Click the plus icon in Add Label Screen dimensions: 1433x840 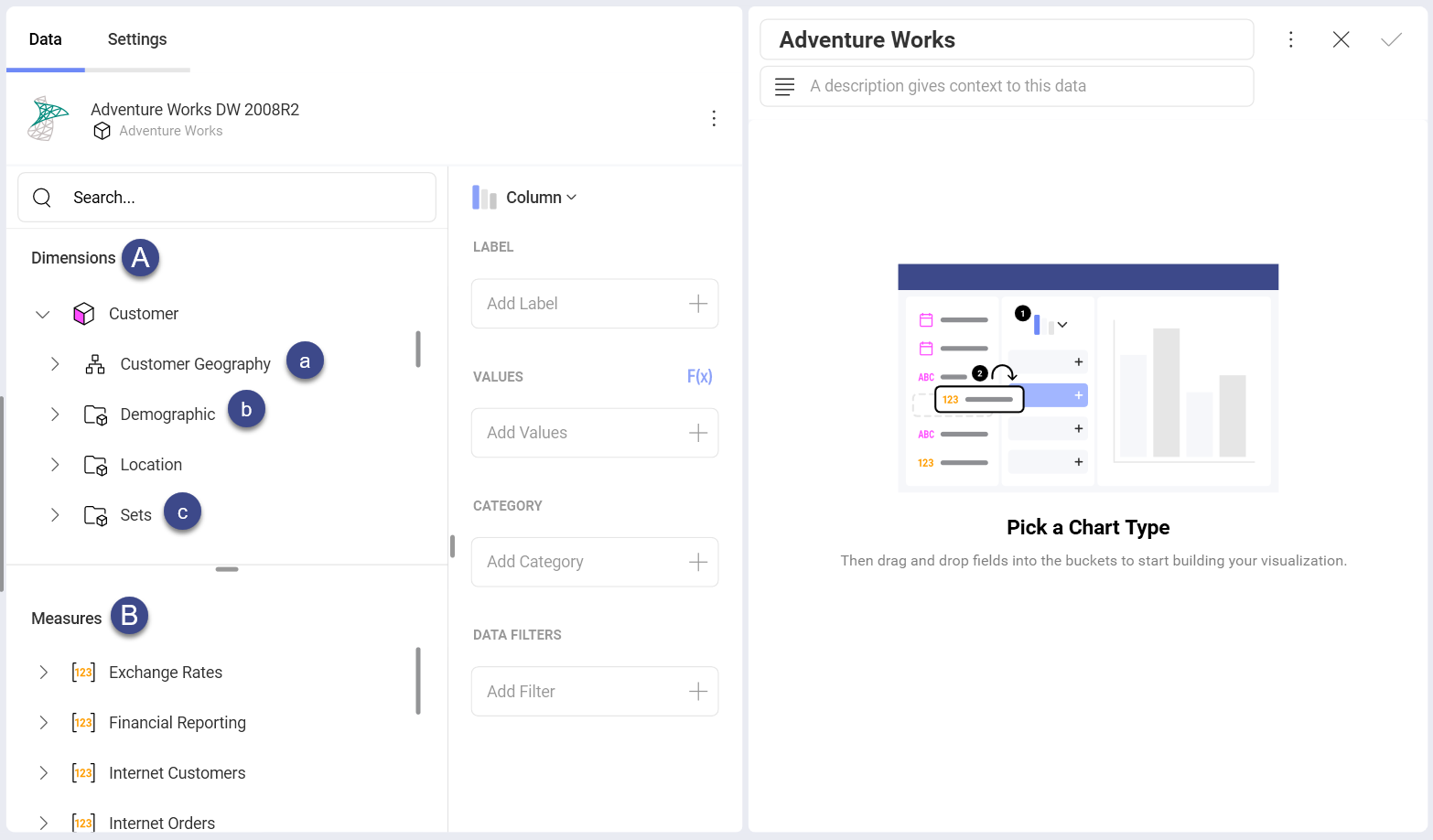click(x=698, y=304)
